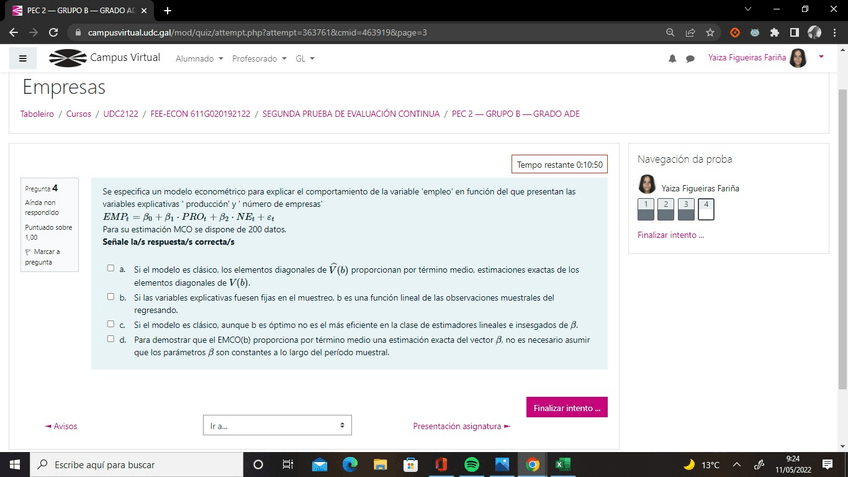Open Task View in the taskbar
The image size is (848, 477).
pyautogui.click(x=288, y=465)
